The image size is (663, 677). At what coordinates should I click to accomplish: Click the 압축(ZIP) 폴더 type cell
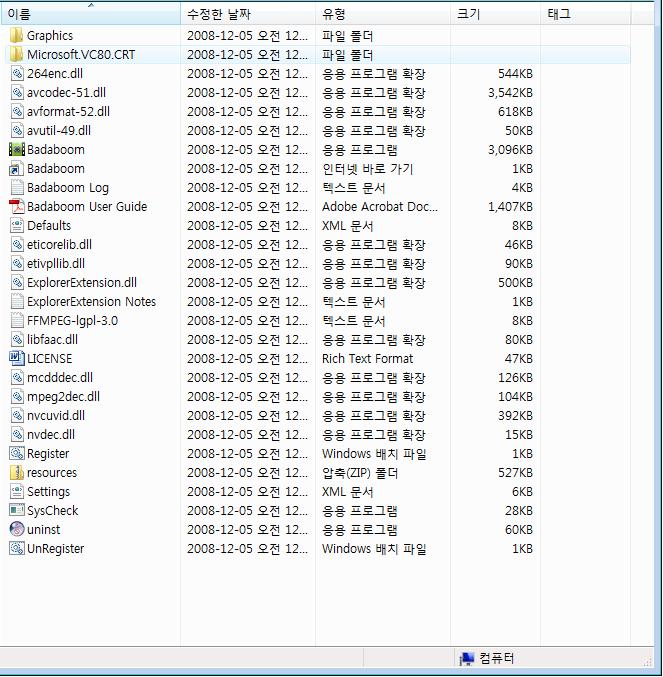(x=360, y=473)
